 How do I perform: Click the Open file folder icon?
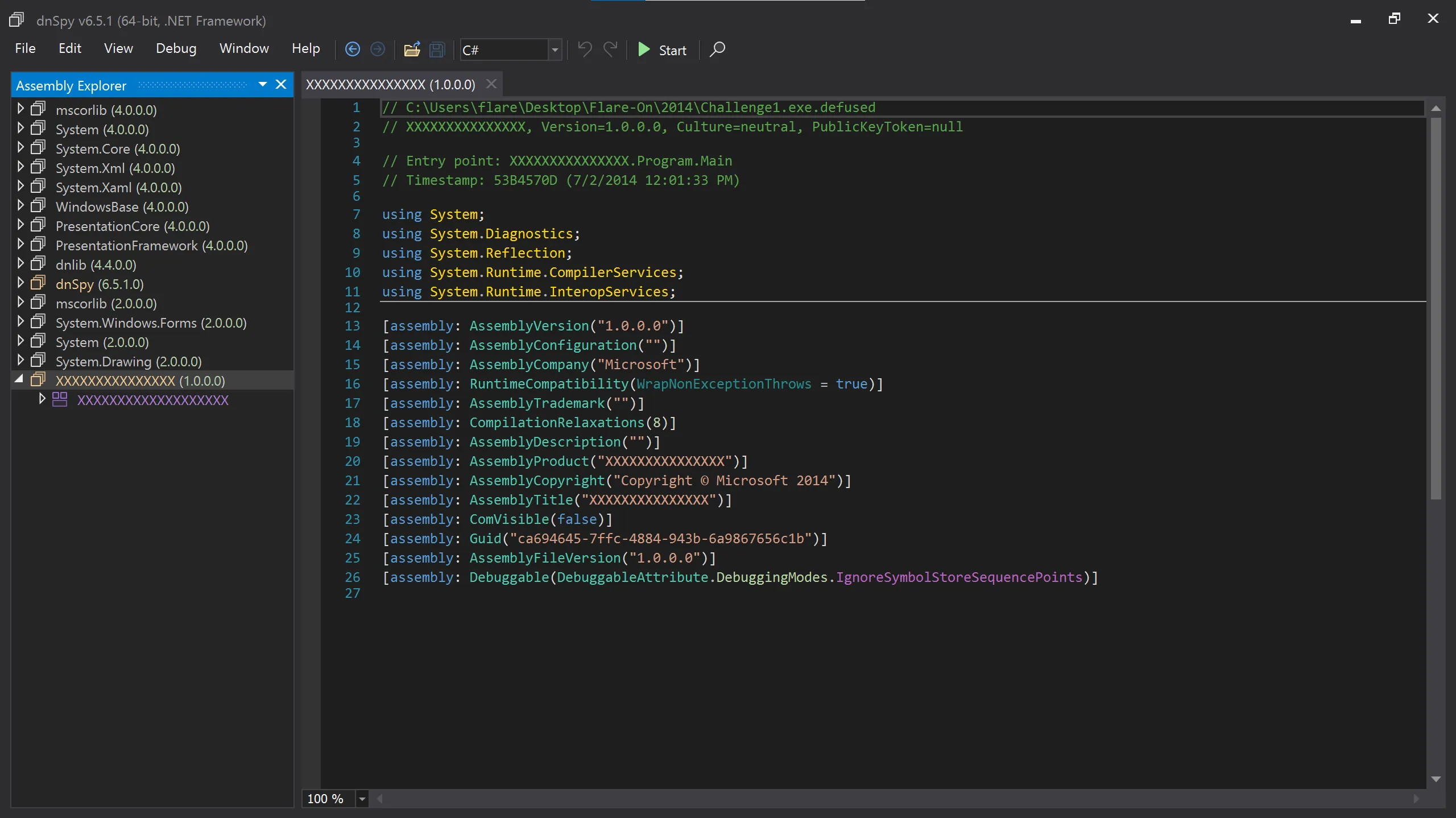point(412,49)
